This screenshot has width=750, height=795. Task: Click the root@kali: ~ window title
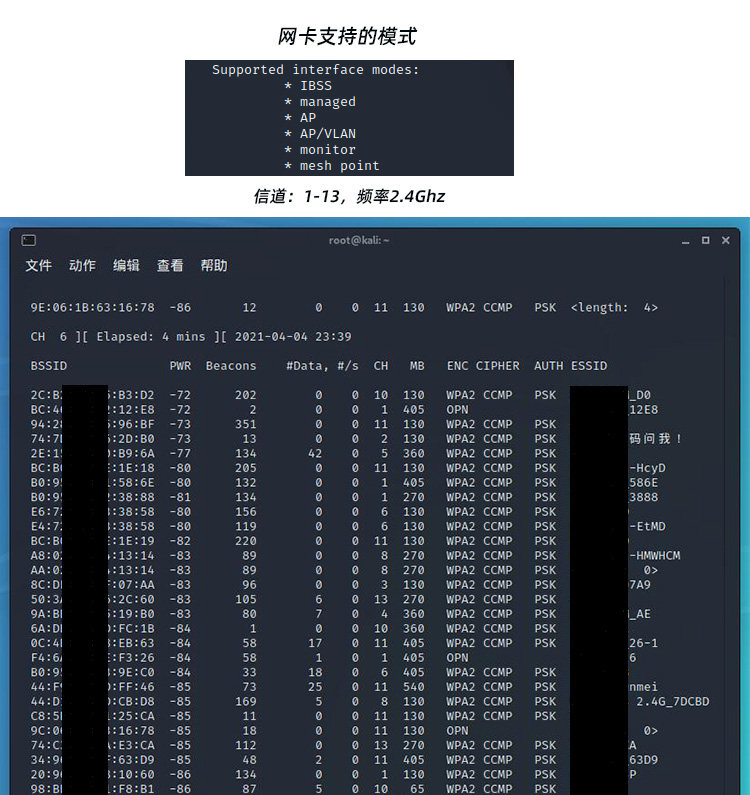point(359,240)
